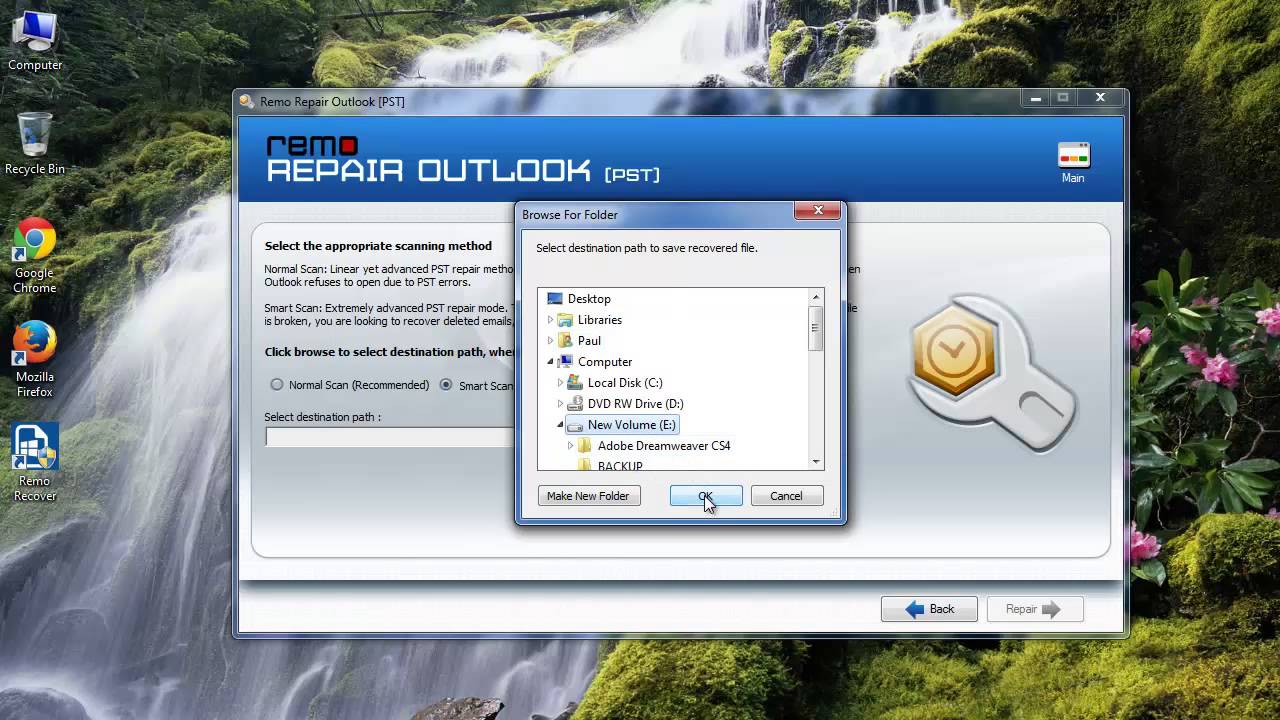Click Cancel in Browse For Folder
Screen dimensions: 1280x720
pos(786,496)
